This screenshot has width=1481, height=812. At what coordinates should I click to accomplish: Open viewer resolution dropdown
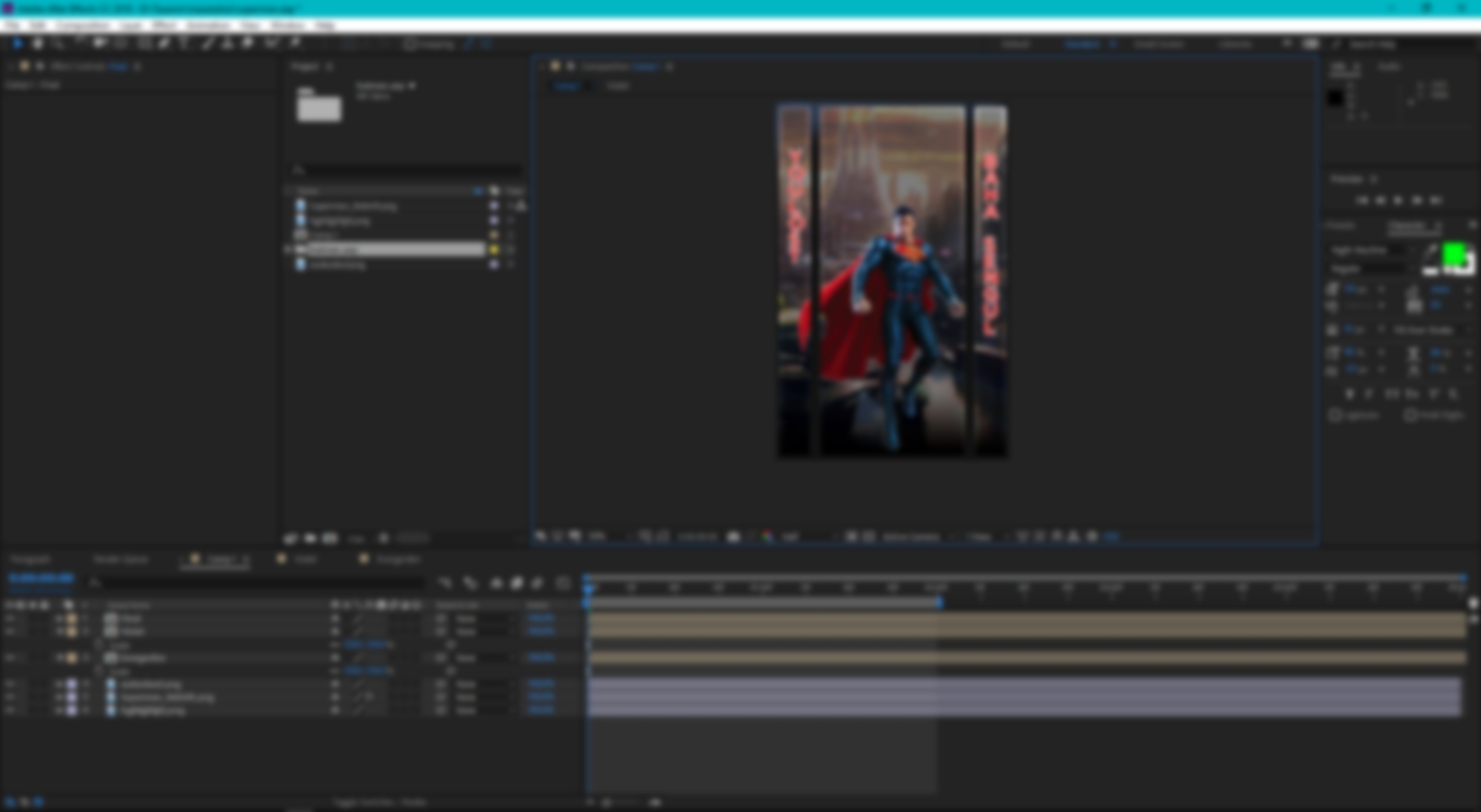point(808,537)
